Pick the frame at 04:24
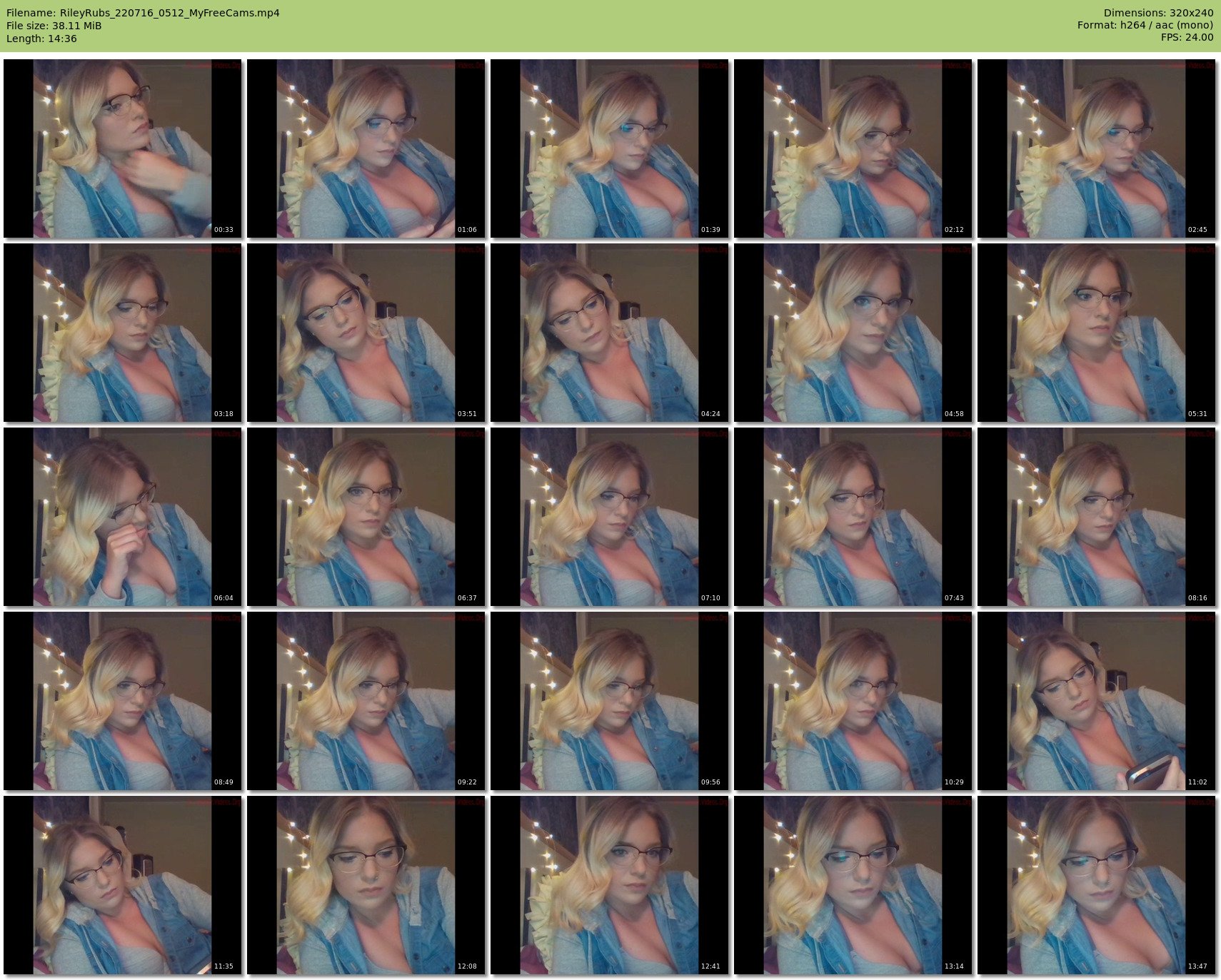Screen dimensions: 1221x980 (x=610, y=333)
